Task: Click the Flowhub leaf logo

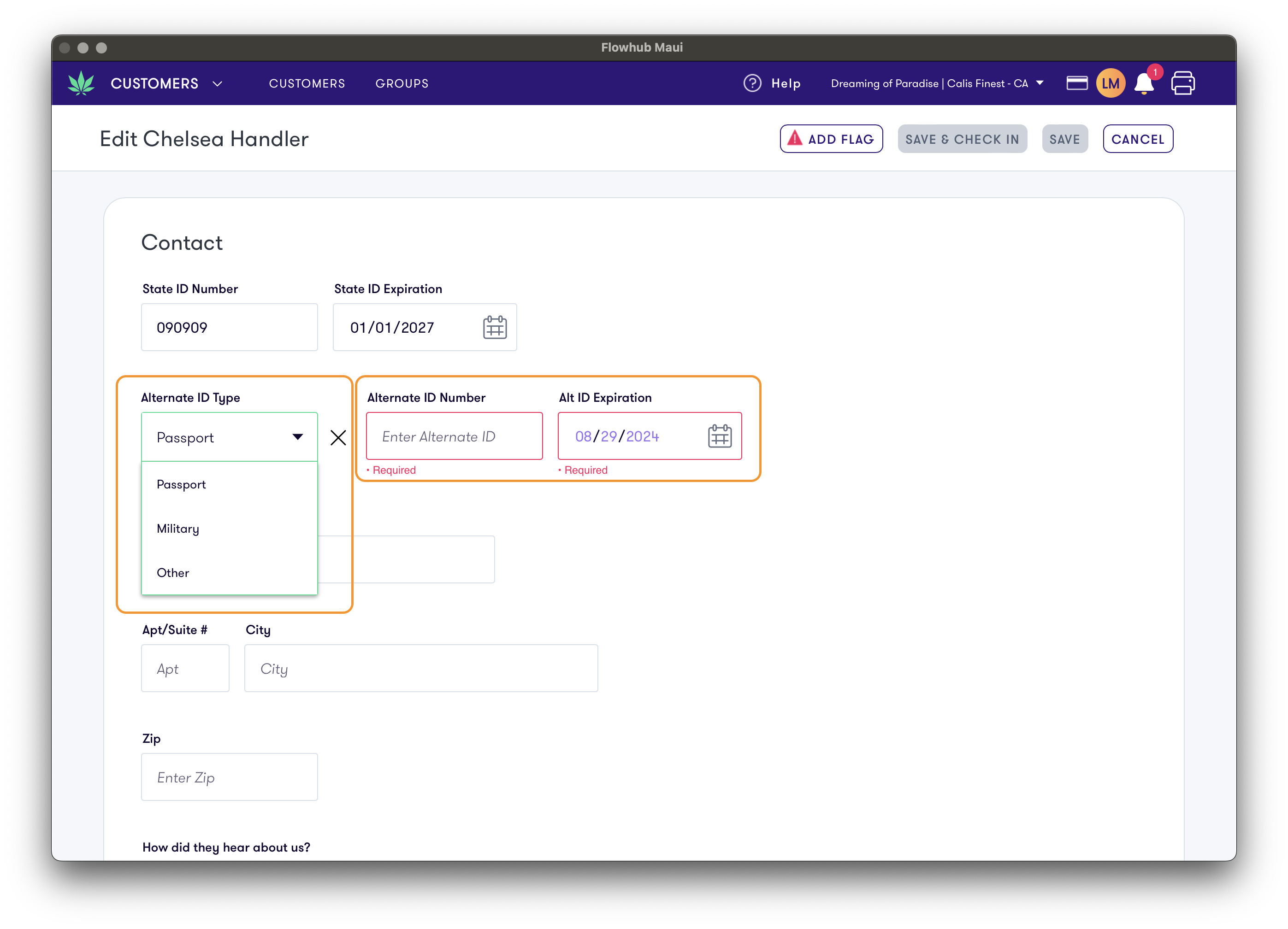Action: (x=81, y=83)
